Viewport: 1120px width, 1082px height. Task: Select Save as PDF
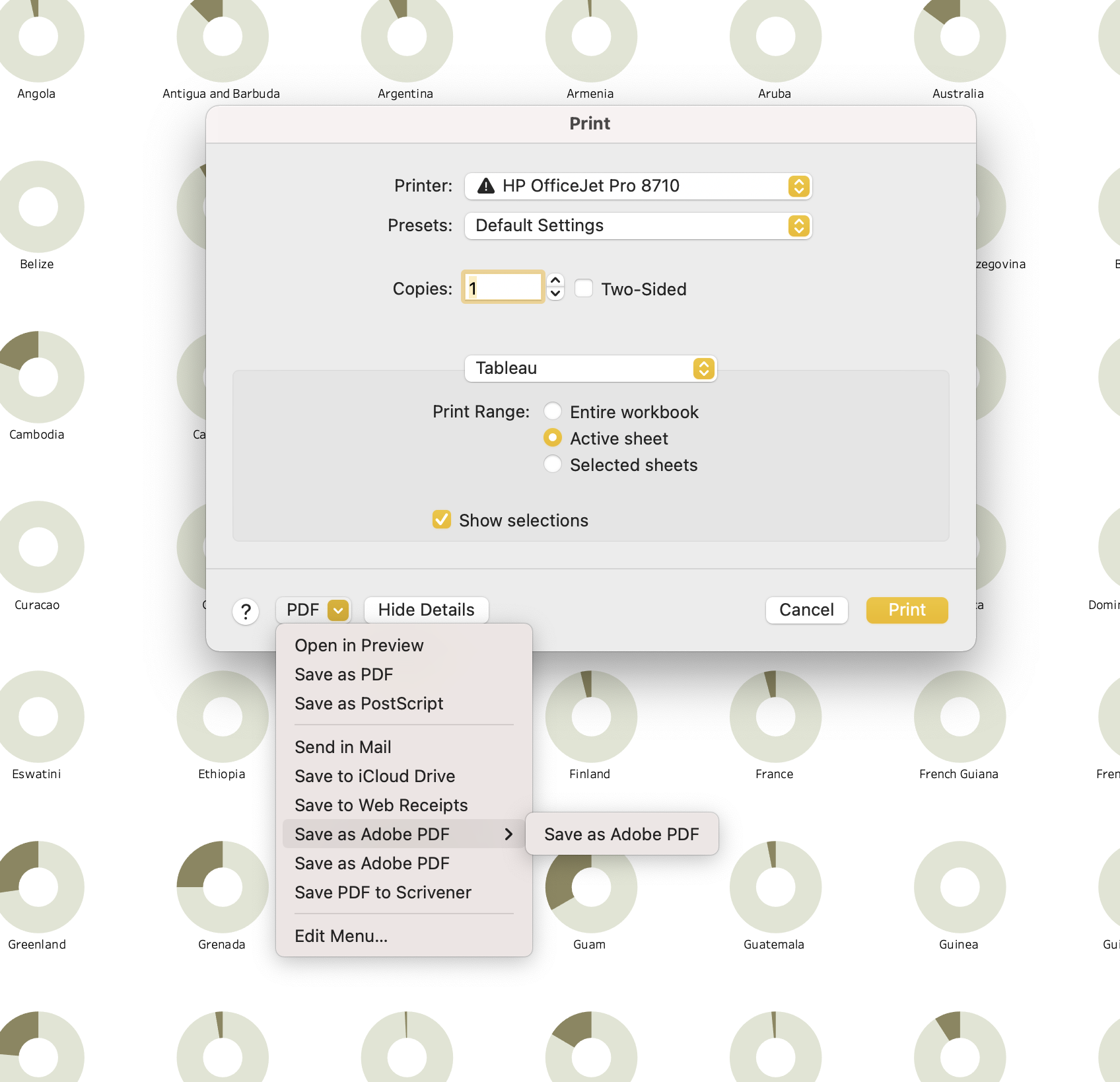(343, 674)
